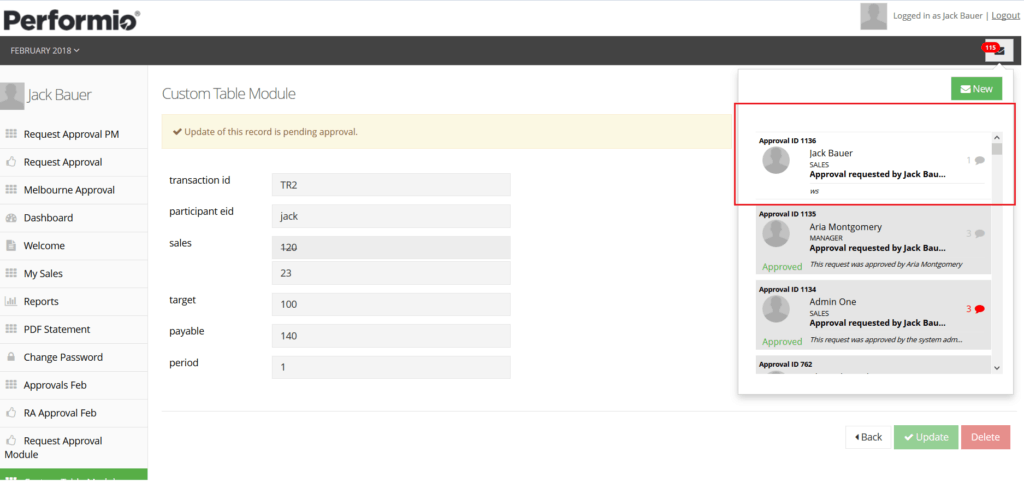Click participant eid field containing jack
The image size is (1024, 481).
pos(391,216)
